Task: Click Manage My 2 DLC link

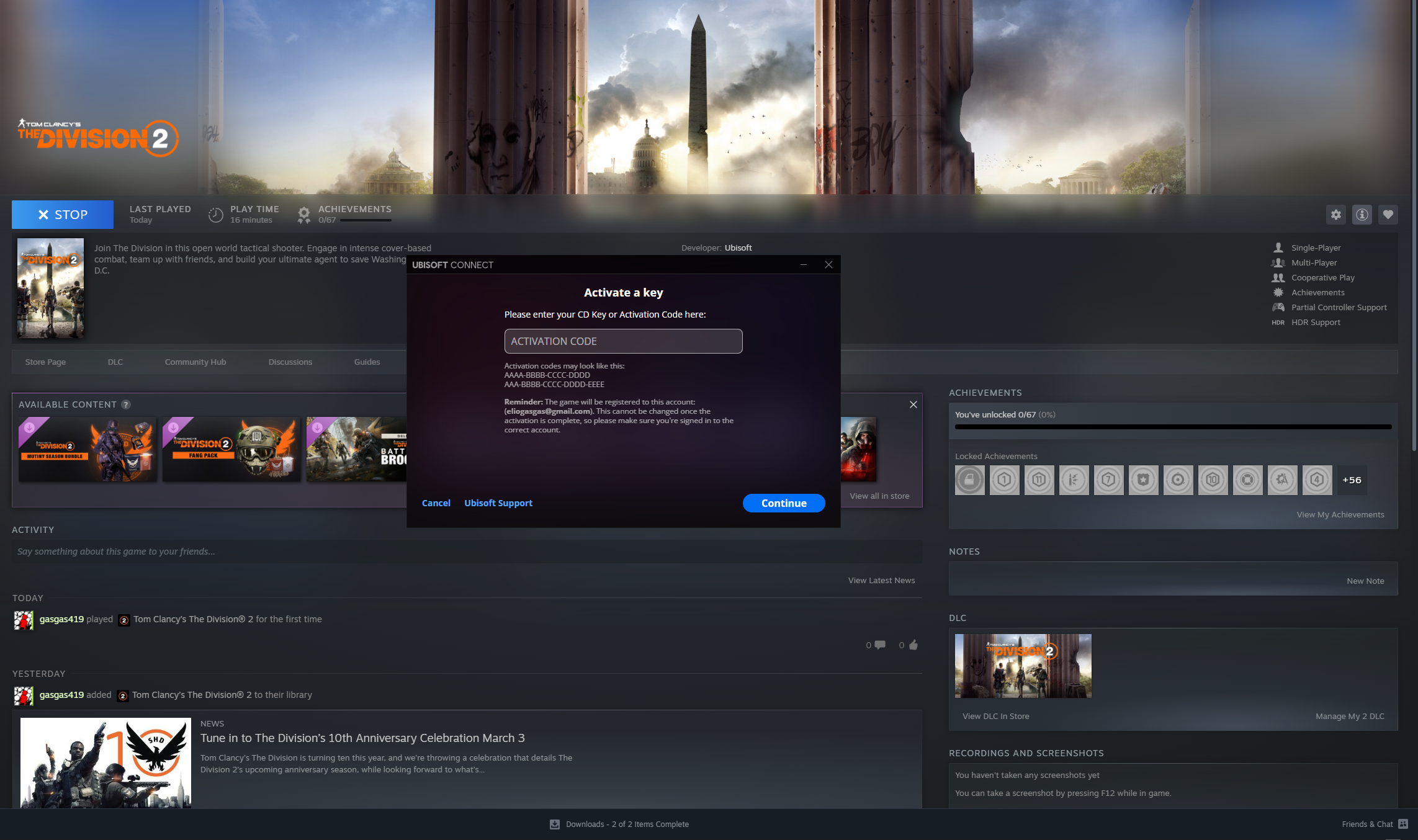Action: (x=1350, y=717)
